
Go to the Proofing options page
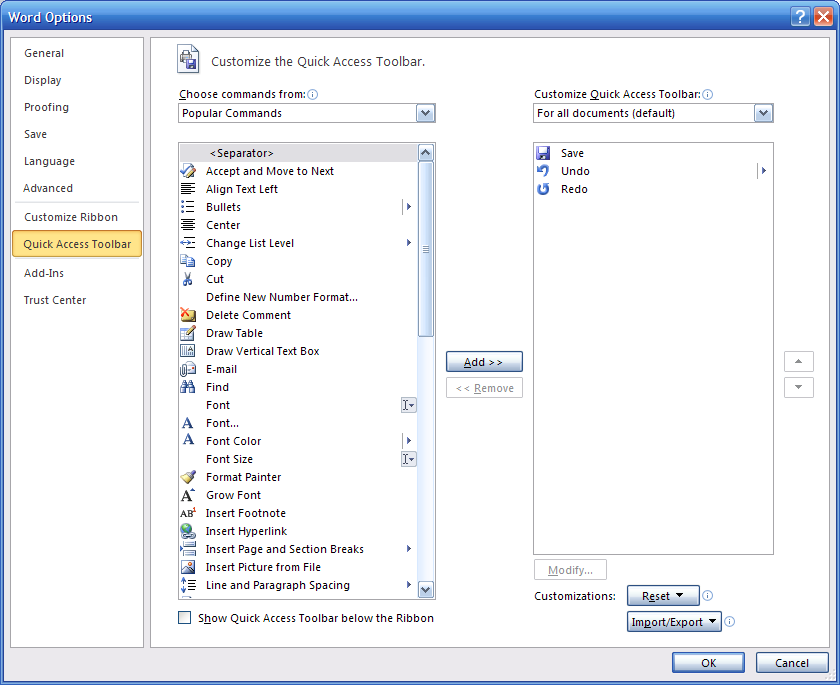(77, 107)
